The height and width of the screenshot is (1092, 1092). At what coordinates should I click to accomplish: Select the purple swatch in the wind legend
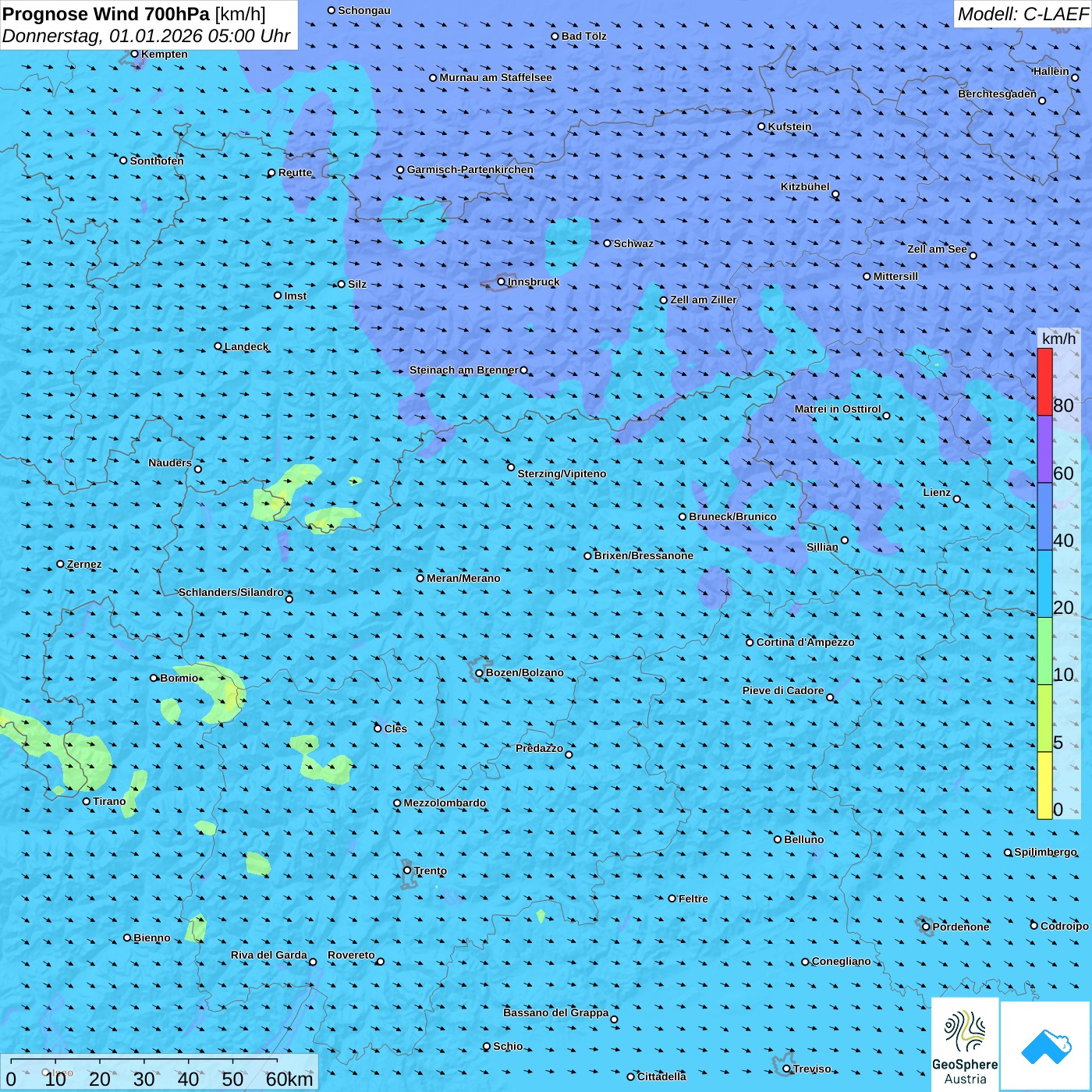click(x=1044, y=449)
